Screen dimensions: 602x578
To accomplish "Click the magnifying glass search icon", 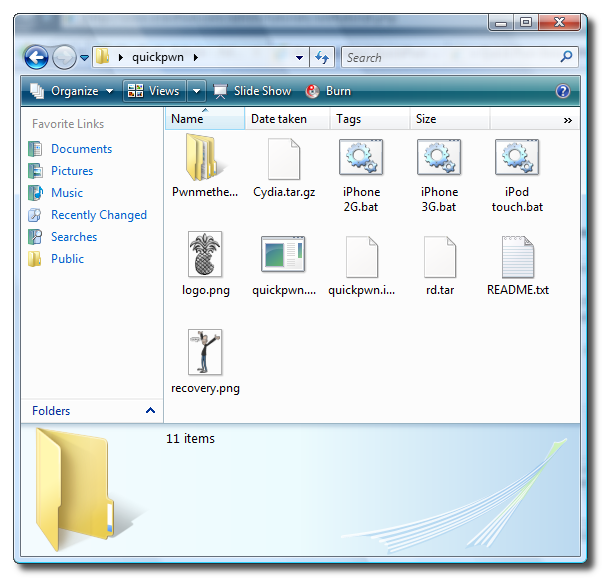I will click(x=566, y=57).
